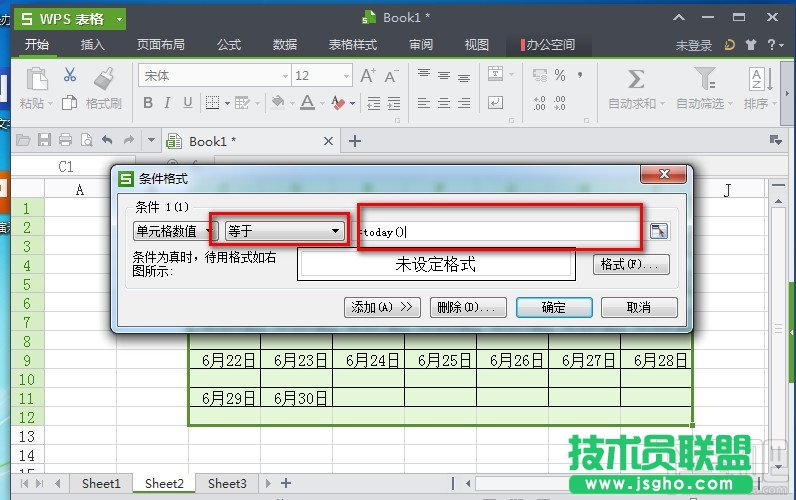Image resolution: width=796 pixels, height=500 pixels.
Task: Click the 未登录 login link
Action: (693, 45)
